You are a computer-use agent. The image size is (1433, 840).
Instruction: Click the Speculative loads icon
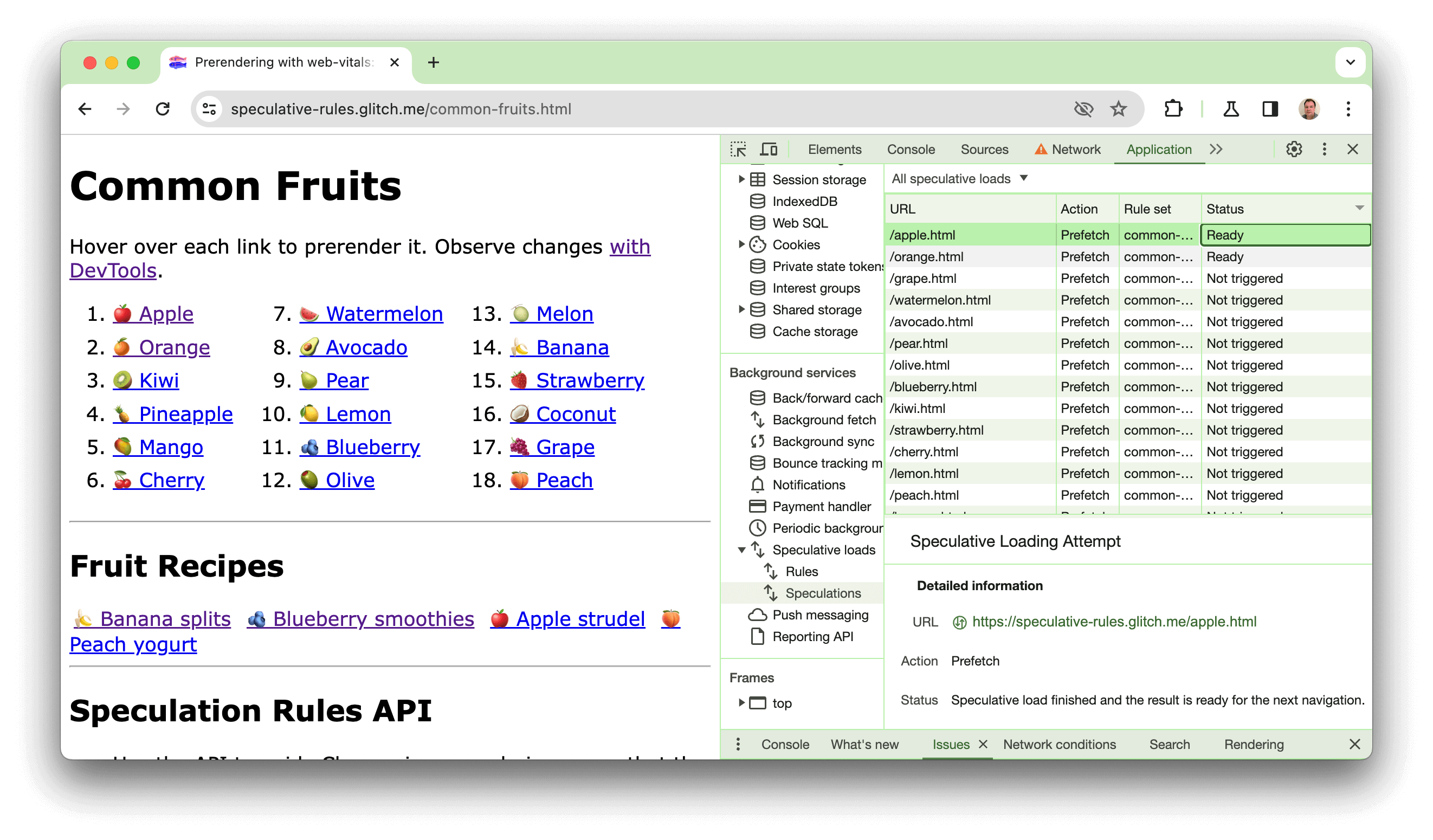click(x=757, y=550)
